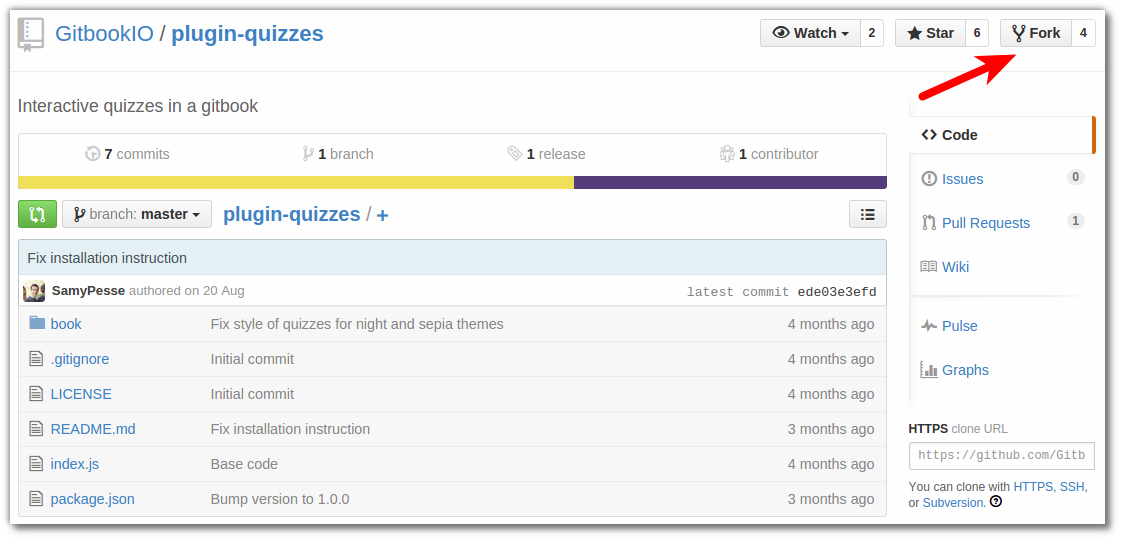Screen dimensions: 1121x540
Task: Click the repository book icon beside GitbookIO
Action: pos(31,34)
